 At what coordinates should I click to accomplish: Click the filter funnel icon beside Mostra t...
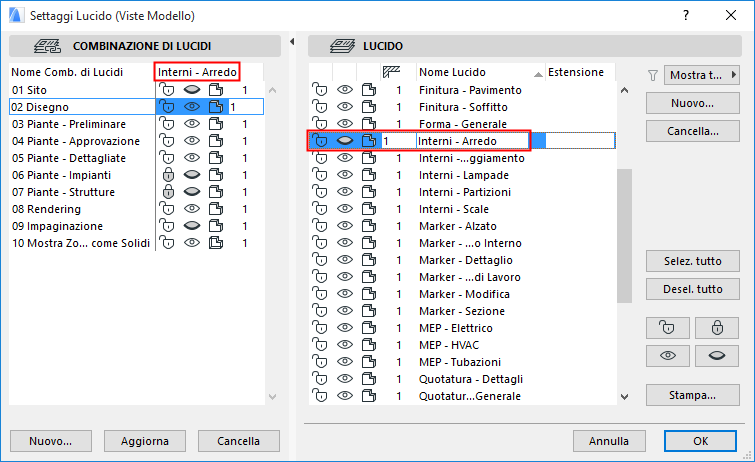[653, 75]
